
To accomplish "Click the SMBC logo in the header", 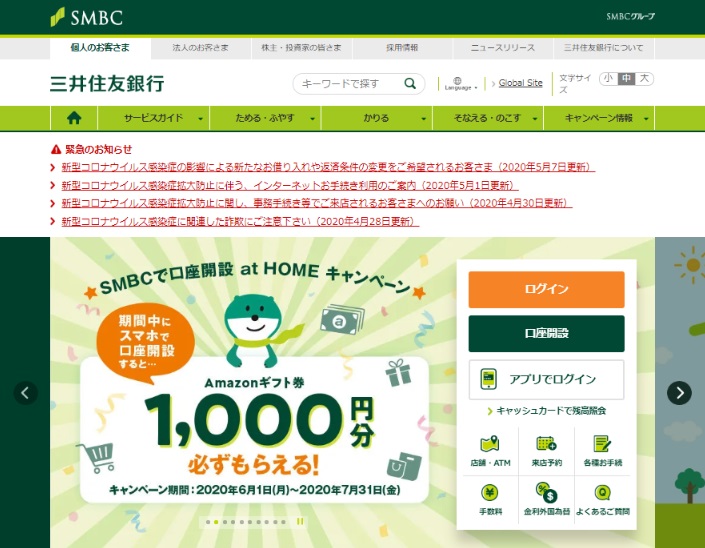I will (x=86, y=17).
